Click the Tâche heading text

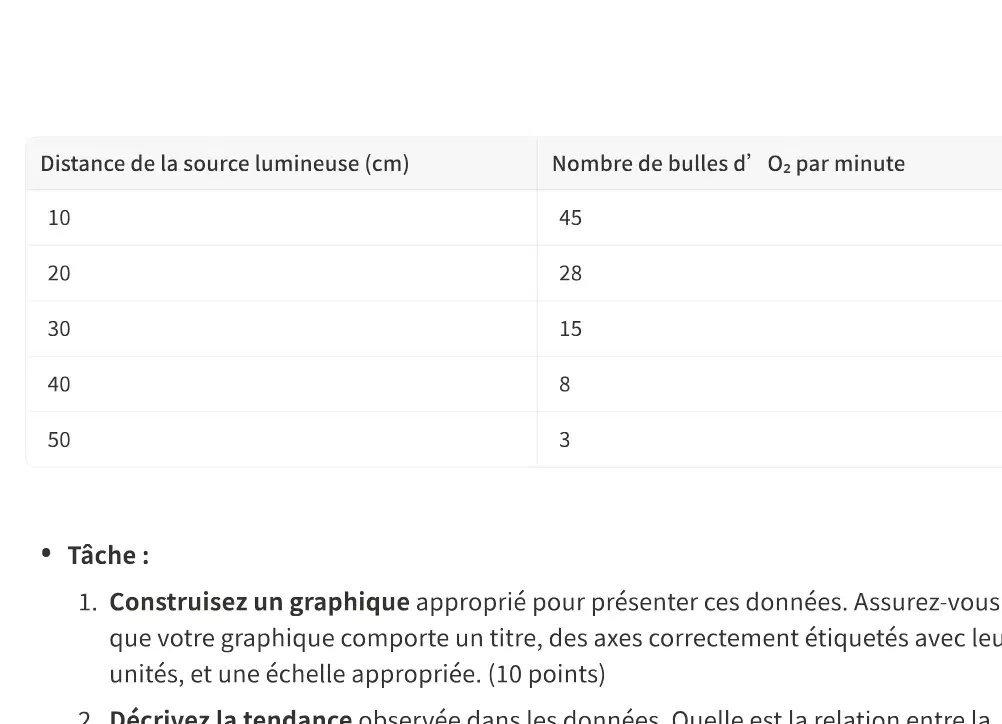(109, 555)
